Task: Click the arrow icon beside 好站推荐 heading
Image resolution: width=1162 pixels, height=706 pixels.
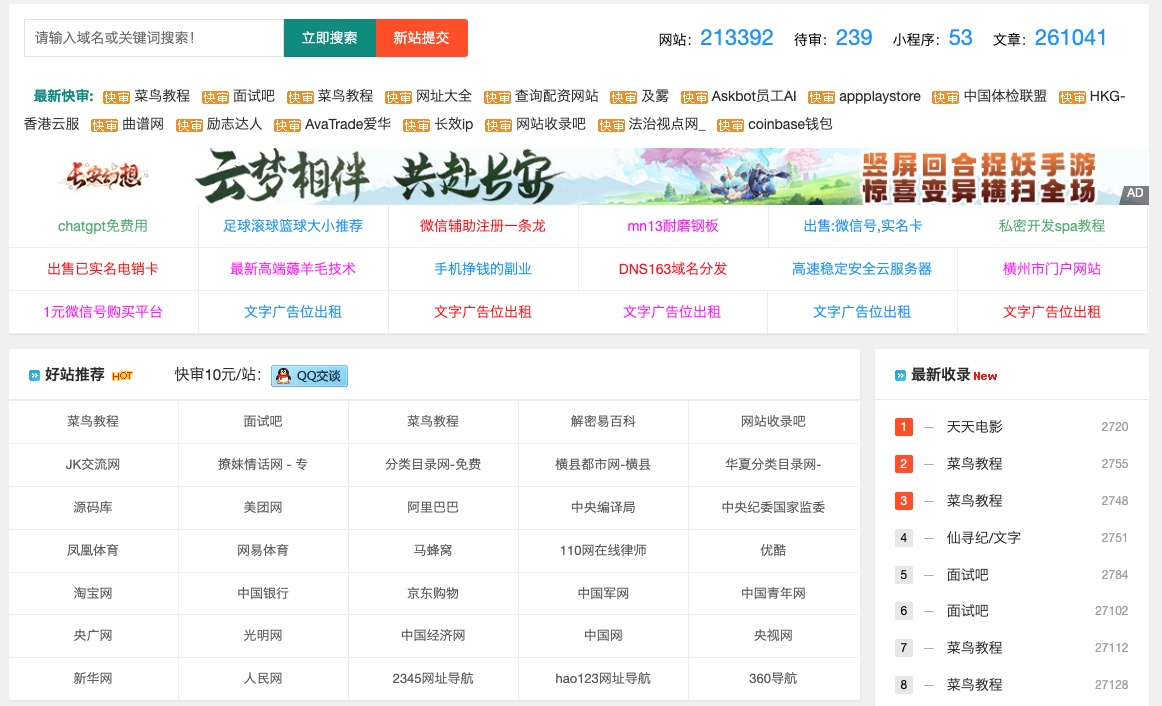Action: [x=34, y=376]
